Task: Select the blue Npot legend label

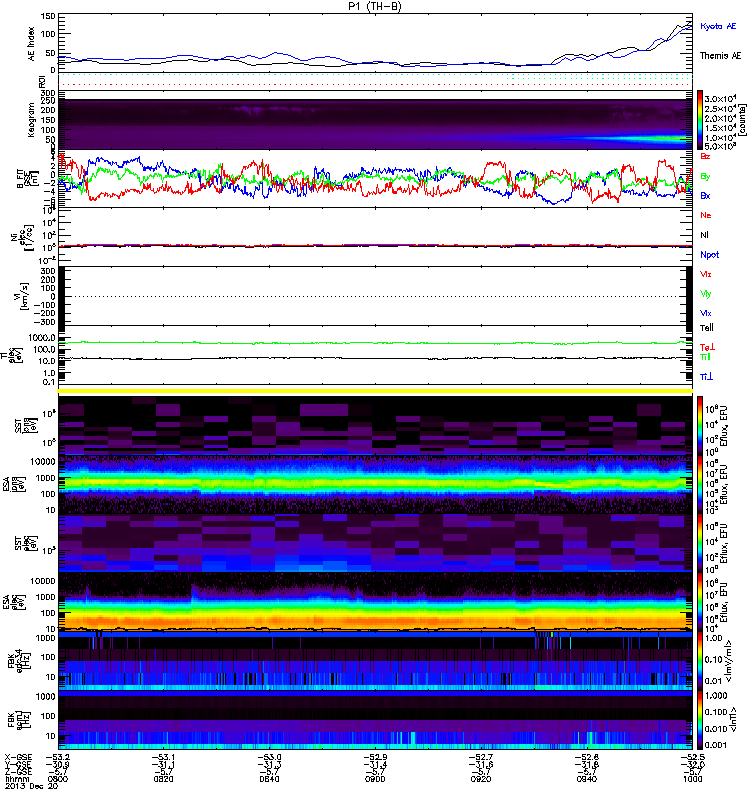Action: pyautogui.click(x=710, y=255)
